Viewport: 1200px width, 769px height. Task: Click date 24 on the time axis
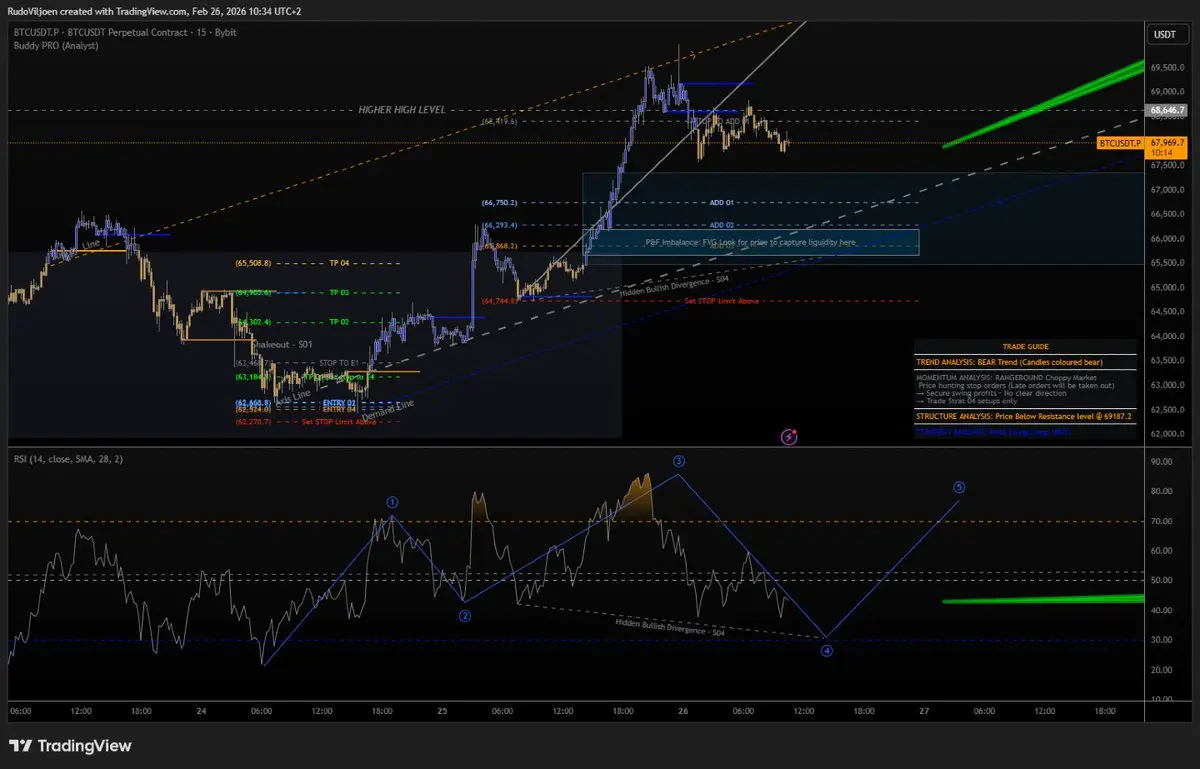pyautogui.click(x=201, y=711)
